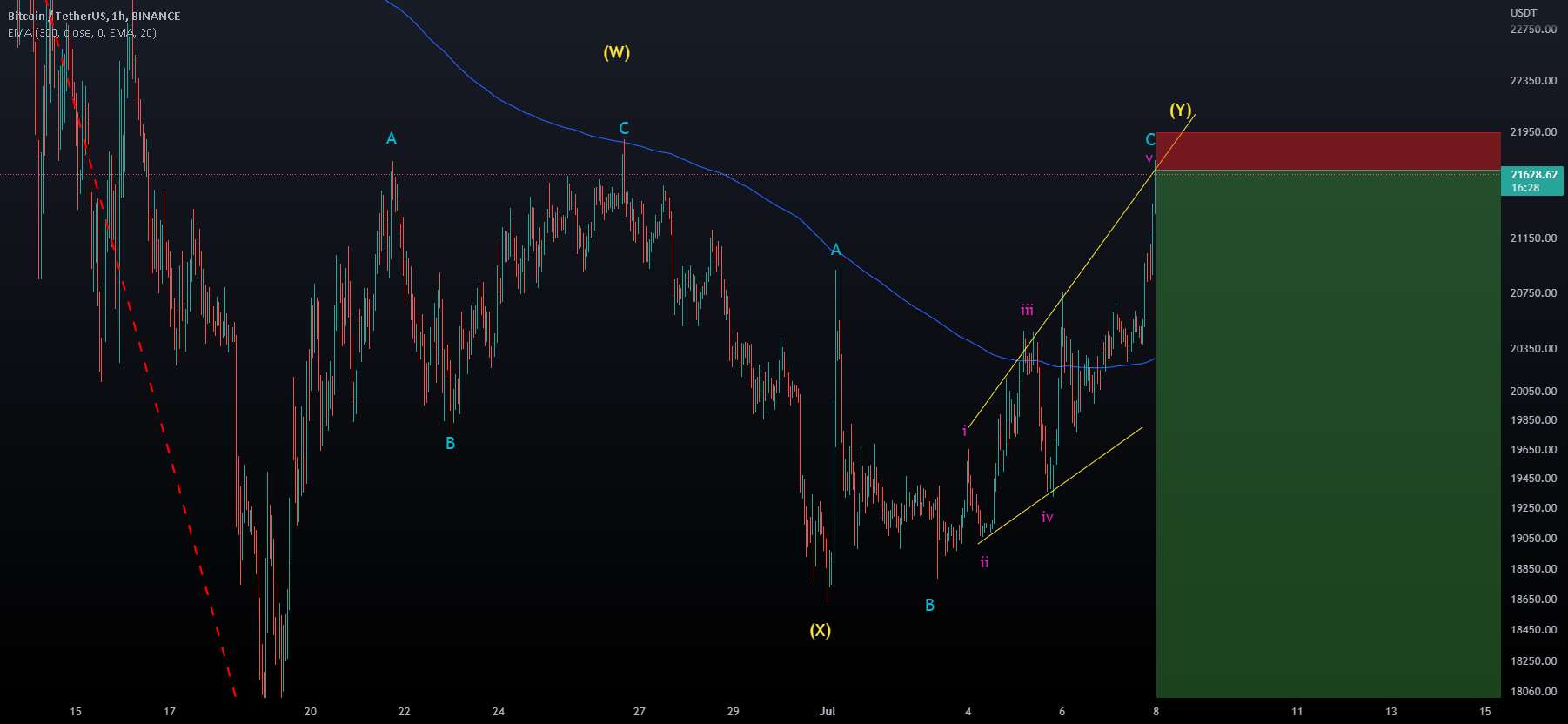Click cyan C label beneath (W)
The width and height of the screenshot is (1568, 724).
tap(624, 129)
